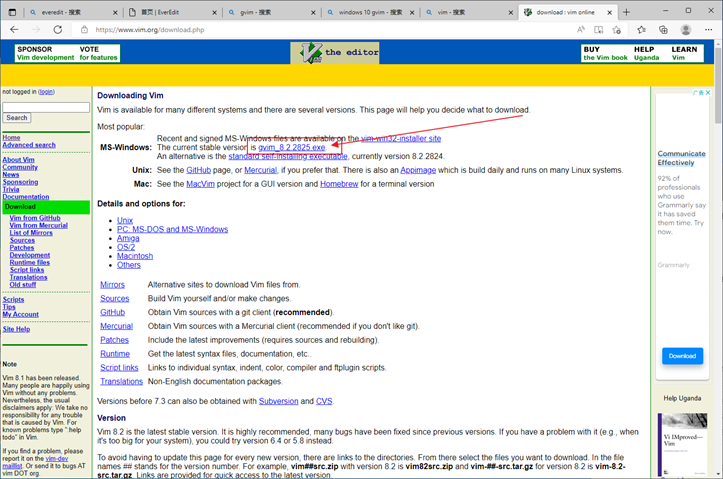Open My Account sidebar link
This screenshot has width=723, height=479.
[x=21, y=314]
